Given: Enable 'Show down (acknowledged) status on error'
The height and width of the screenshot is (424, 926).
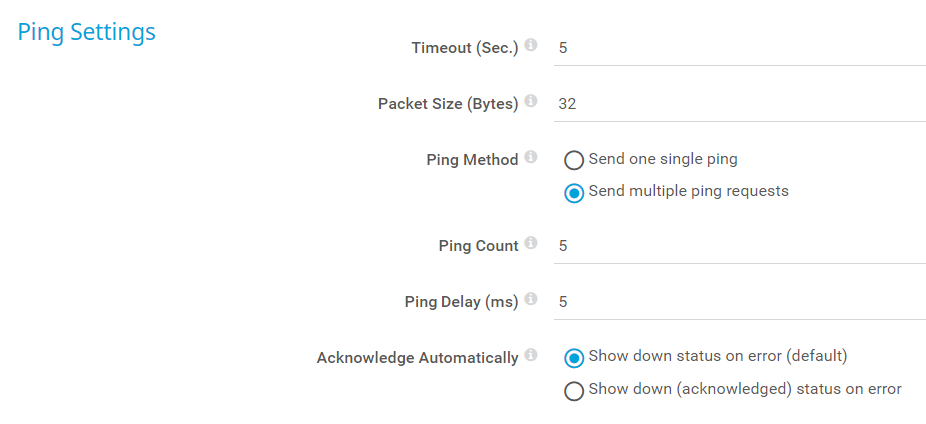Looking at the screenshot, I should [574, 390].
